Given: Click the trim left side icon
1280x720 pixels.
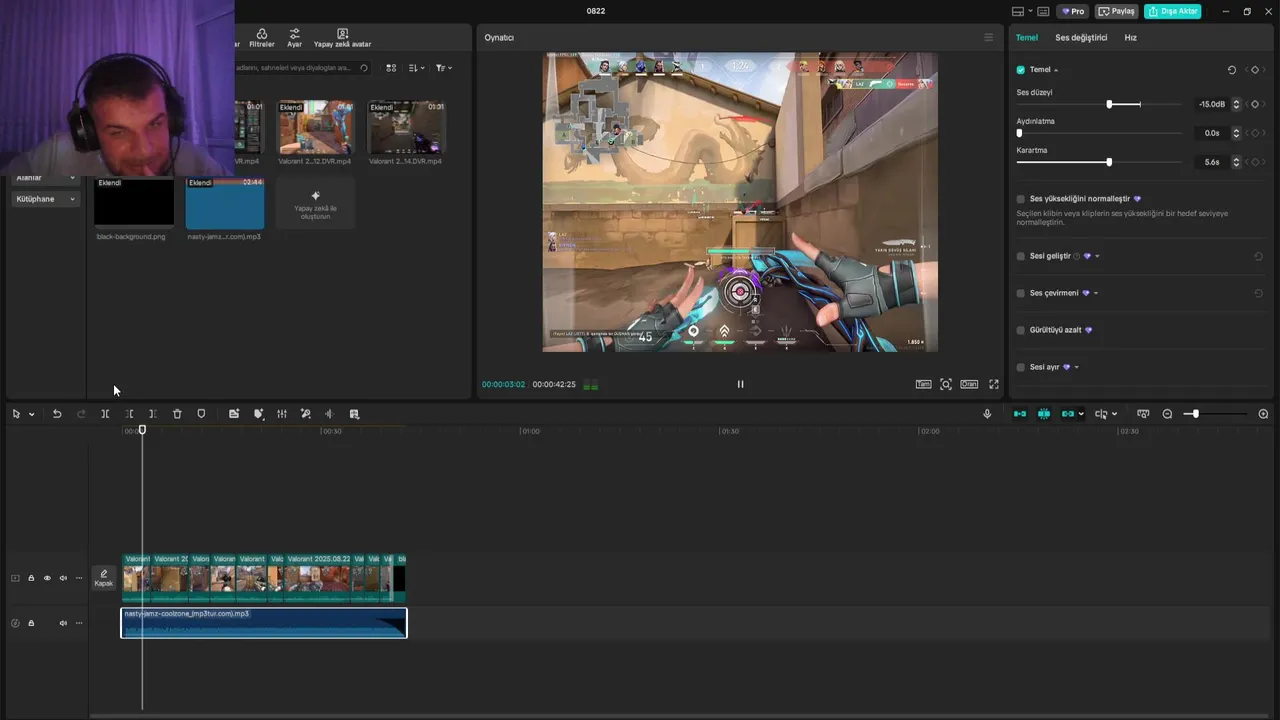Looking at the screenshot, I should (x=129, y=414).
